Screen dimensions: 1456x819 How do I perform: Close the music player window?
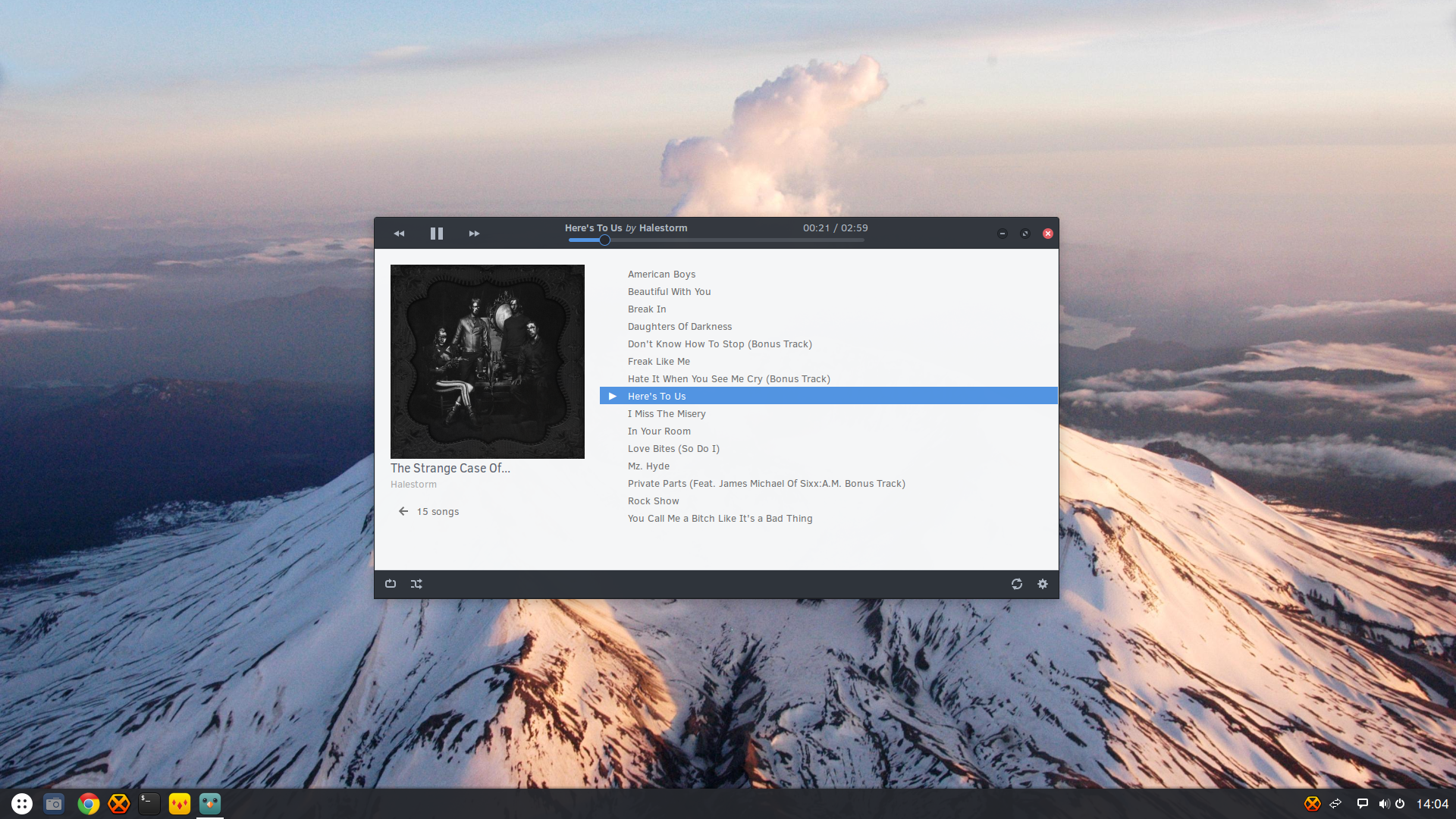pos(1048,234)
